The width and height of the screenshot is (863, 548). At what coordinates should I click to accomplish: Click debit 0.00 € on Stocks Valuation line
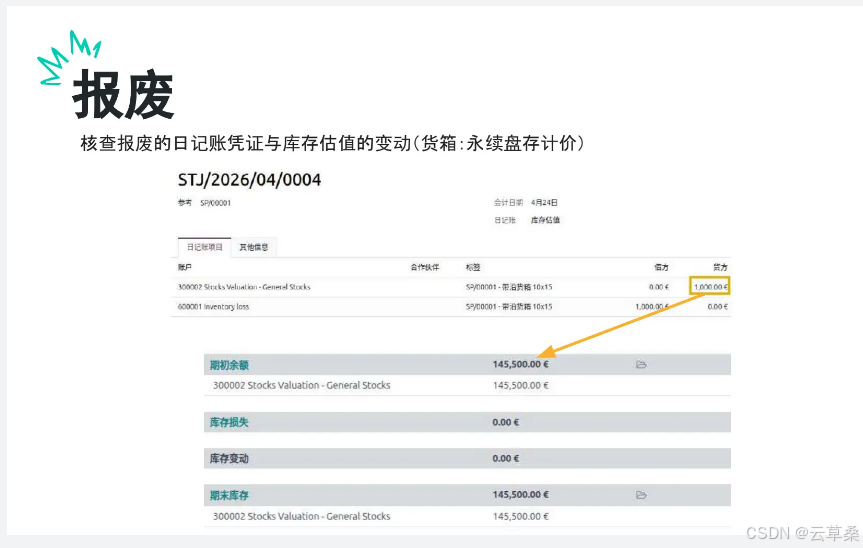[x=659, y=287]
